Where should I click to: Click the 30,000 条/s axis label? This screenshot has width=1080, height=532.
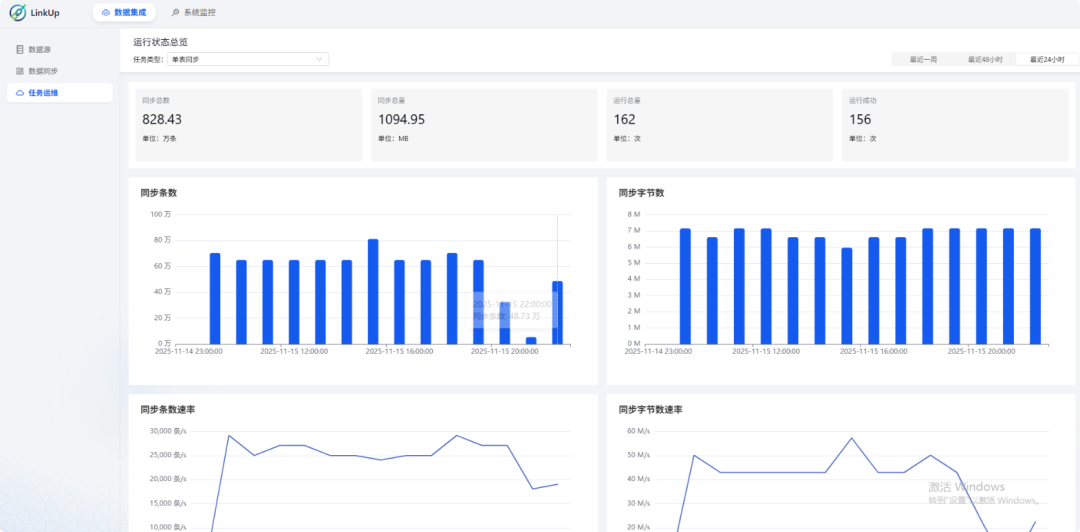click(x=169, y=431)
